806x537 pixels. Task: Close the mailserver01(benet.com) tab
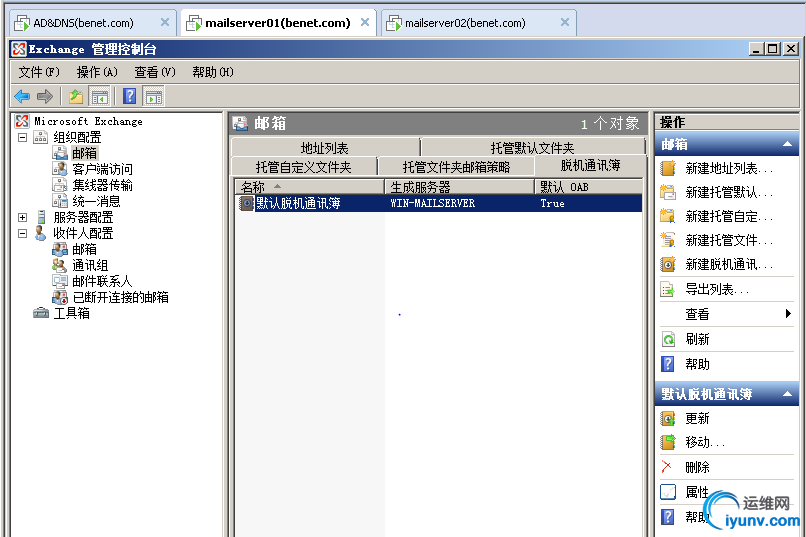pos(365,22)
